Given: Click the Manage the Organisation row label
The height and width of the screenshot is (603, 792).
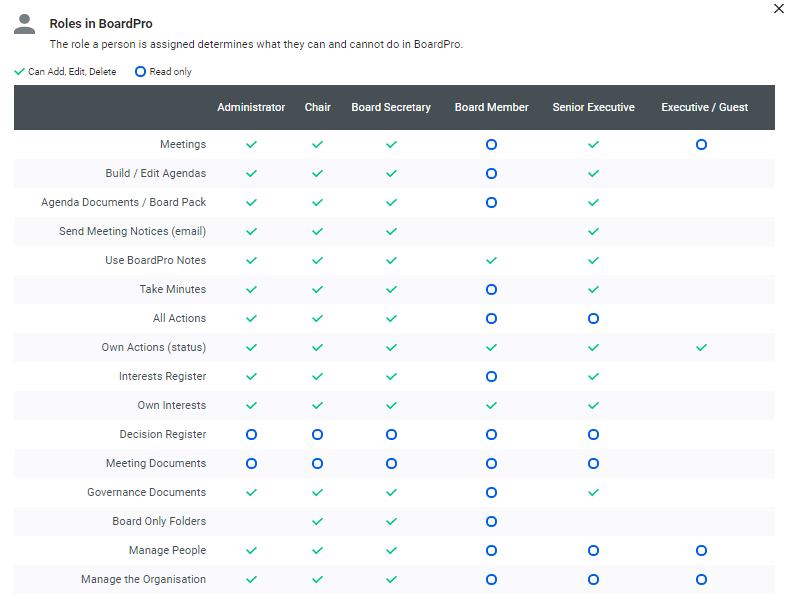Looking at the screenshot, I should tap(143, 580).
